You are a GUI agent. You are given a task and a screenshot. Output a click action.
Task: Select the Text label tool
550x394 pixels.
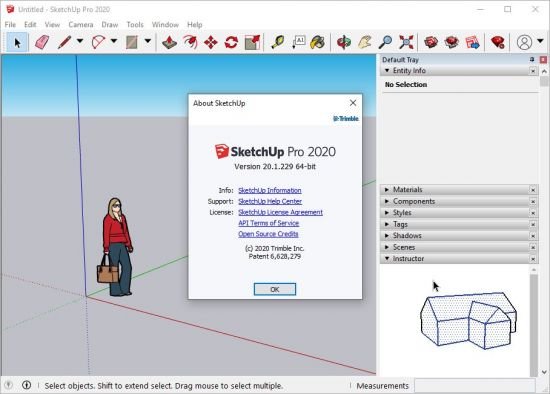point(299,42)
